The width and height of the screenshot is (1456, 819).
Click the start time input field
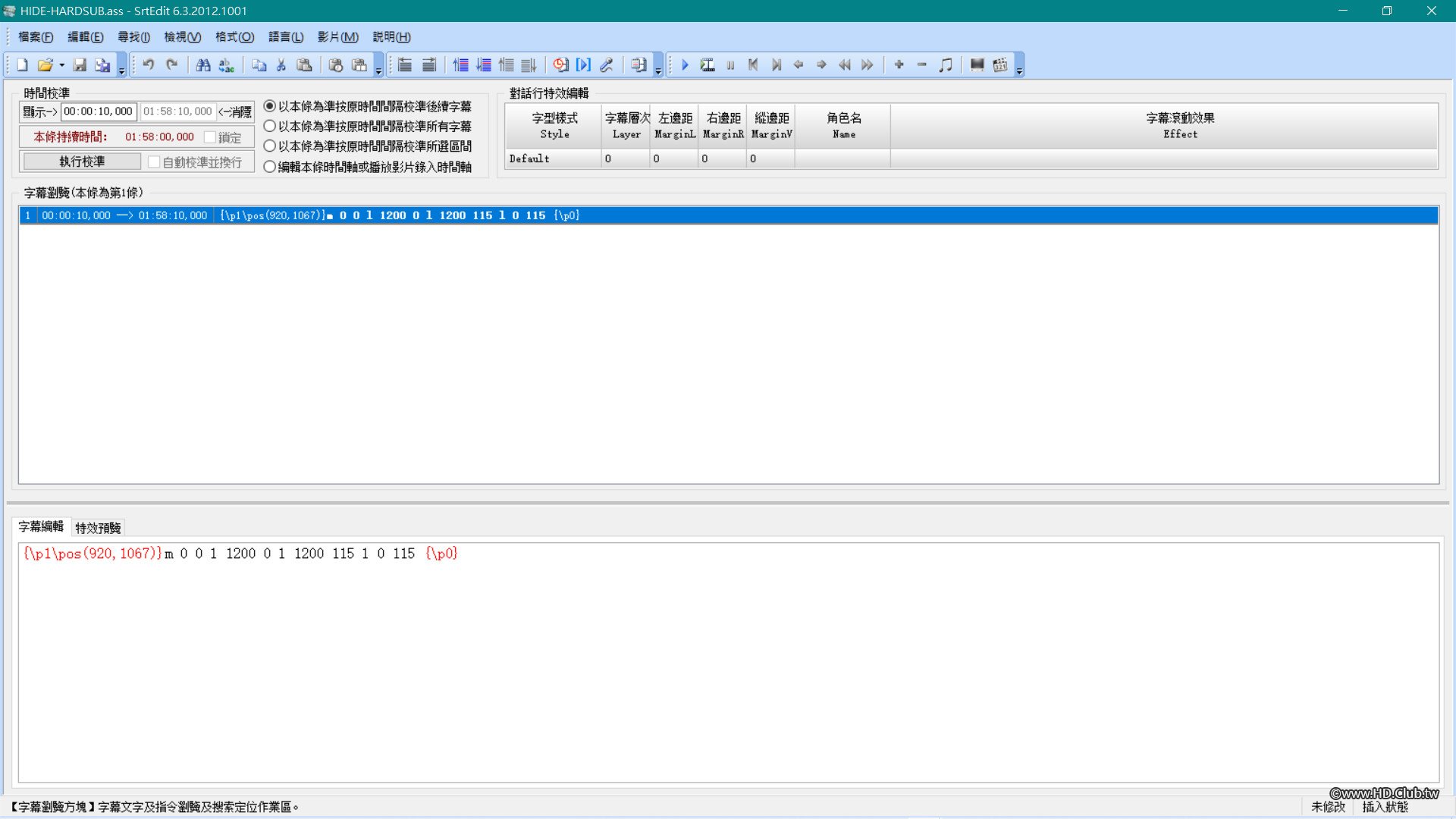[99, 111]
